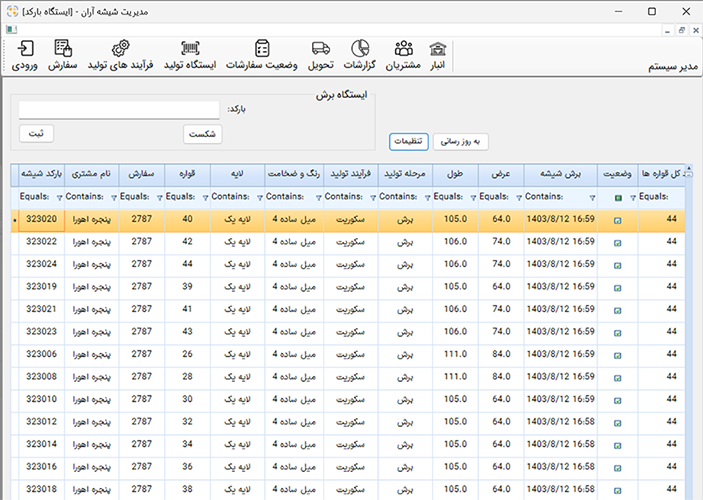
Task: Click the بارکد (barcode) input field
Action: click(119, 109)
